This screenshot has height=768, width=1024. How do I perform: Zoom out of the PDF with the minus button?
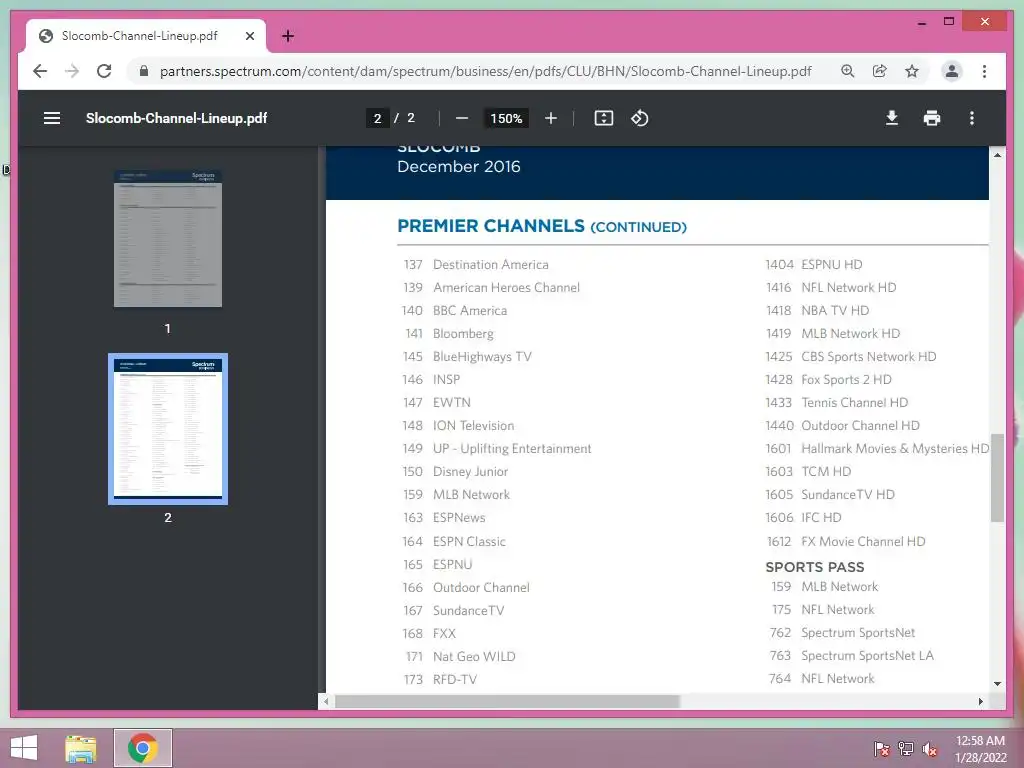tap(462, 118)
